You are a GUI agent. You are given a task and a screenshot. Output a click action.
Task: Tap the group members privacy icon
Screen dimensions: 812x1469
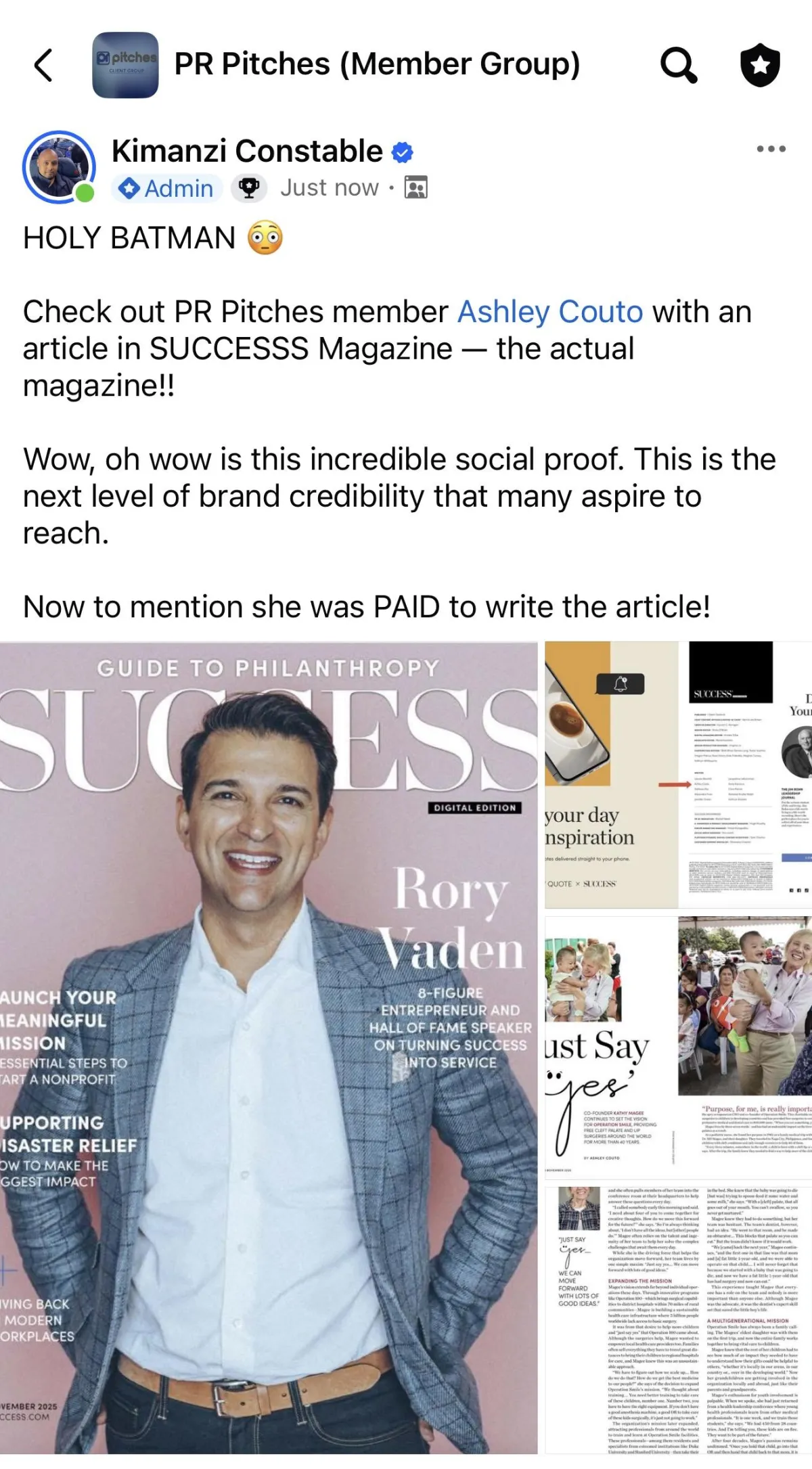[415, 187]
